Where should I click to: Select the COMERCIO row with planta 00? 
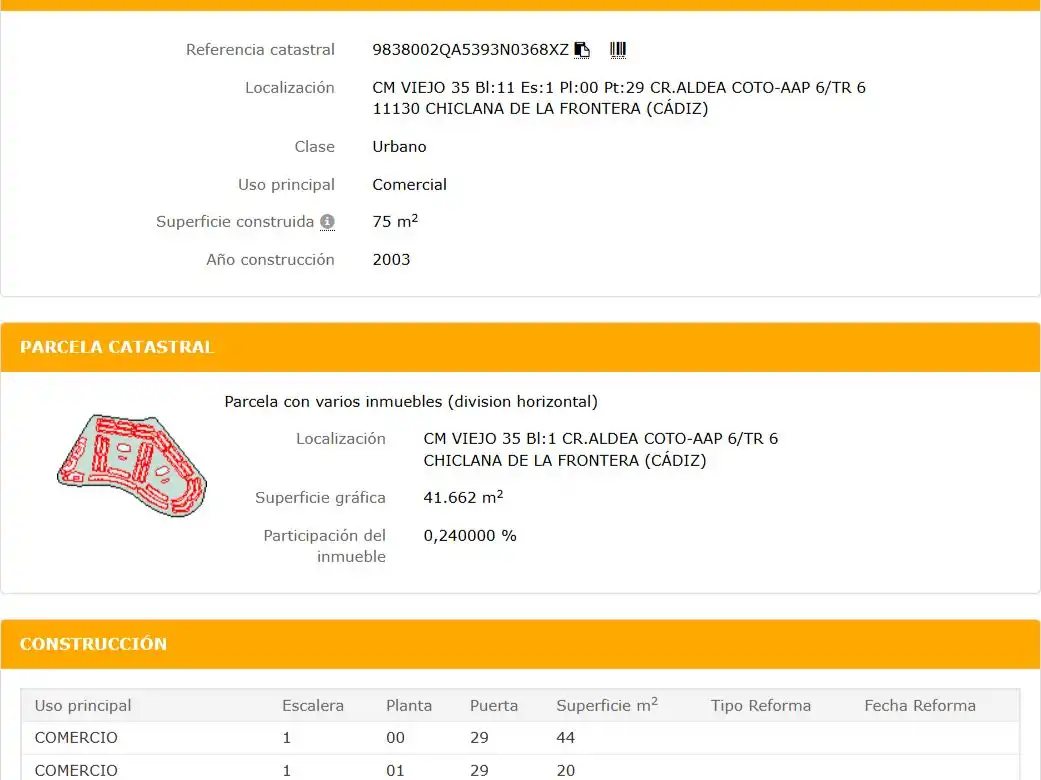tap(520, 738)
